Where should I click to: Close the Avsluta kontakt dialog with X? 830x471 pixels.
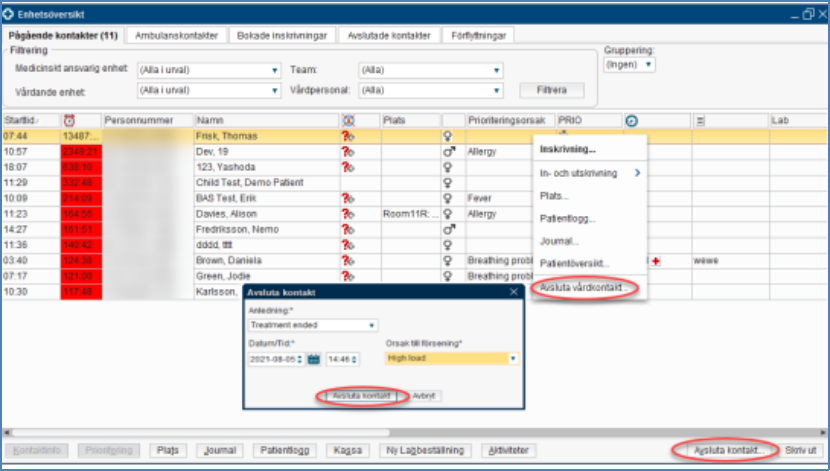(514, 291)
